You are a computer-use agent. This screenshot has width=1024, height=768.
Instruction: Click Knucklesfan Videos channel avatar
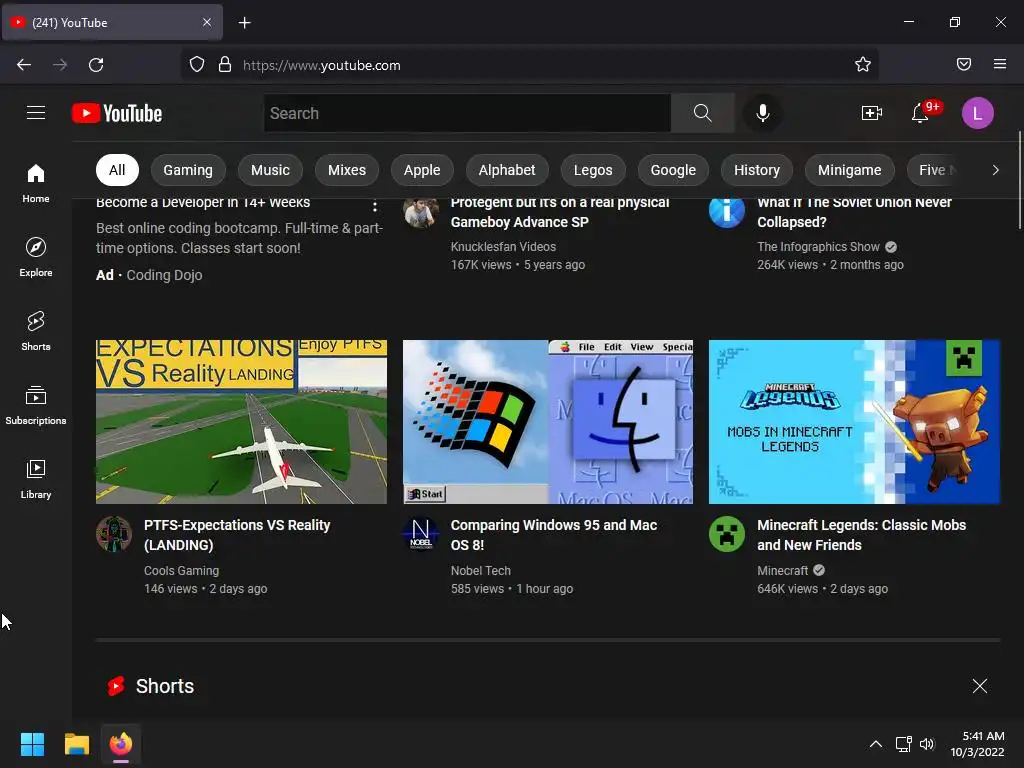[x=421, y=212]
